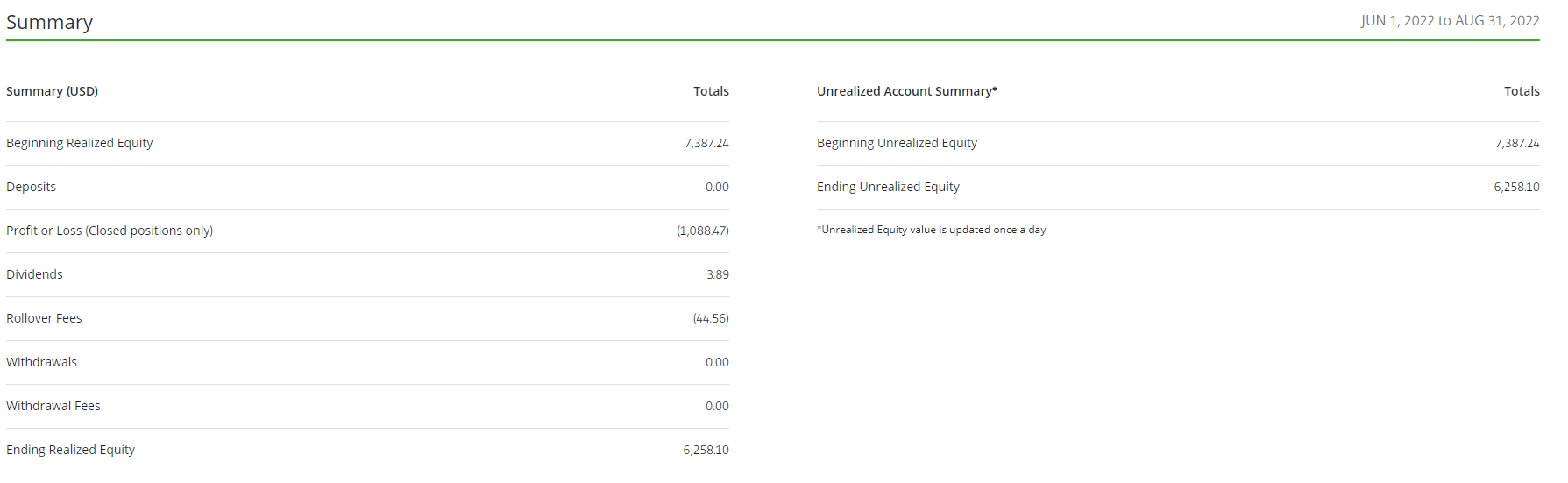Click the Ending Realized Equity label
Image resolution: width=1568 pixels, height=483 pixels.
pyautogui.click(x=70, y=450)
